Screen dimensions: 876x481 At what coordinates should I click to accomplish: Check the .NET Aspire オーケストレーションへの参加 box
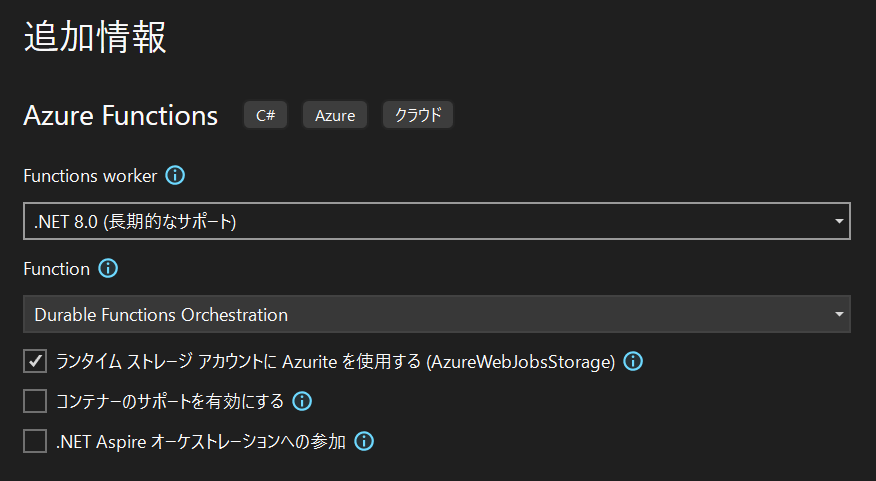(x=35, y=441)
